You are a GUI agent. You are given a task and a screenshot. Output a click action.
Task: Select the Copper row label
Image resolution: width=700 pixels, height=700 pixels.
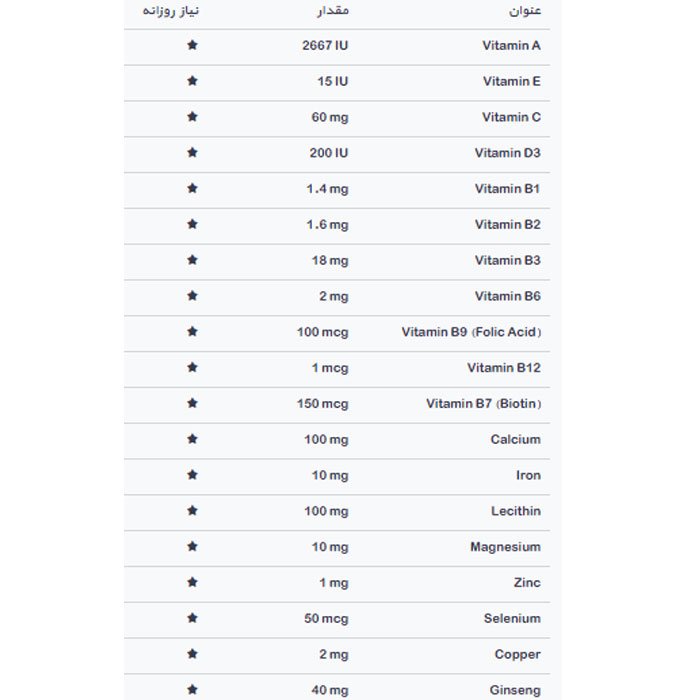(x=517, y=655)
